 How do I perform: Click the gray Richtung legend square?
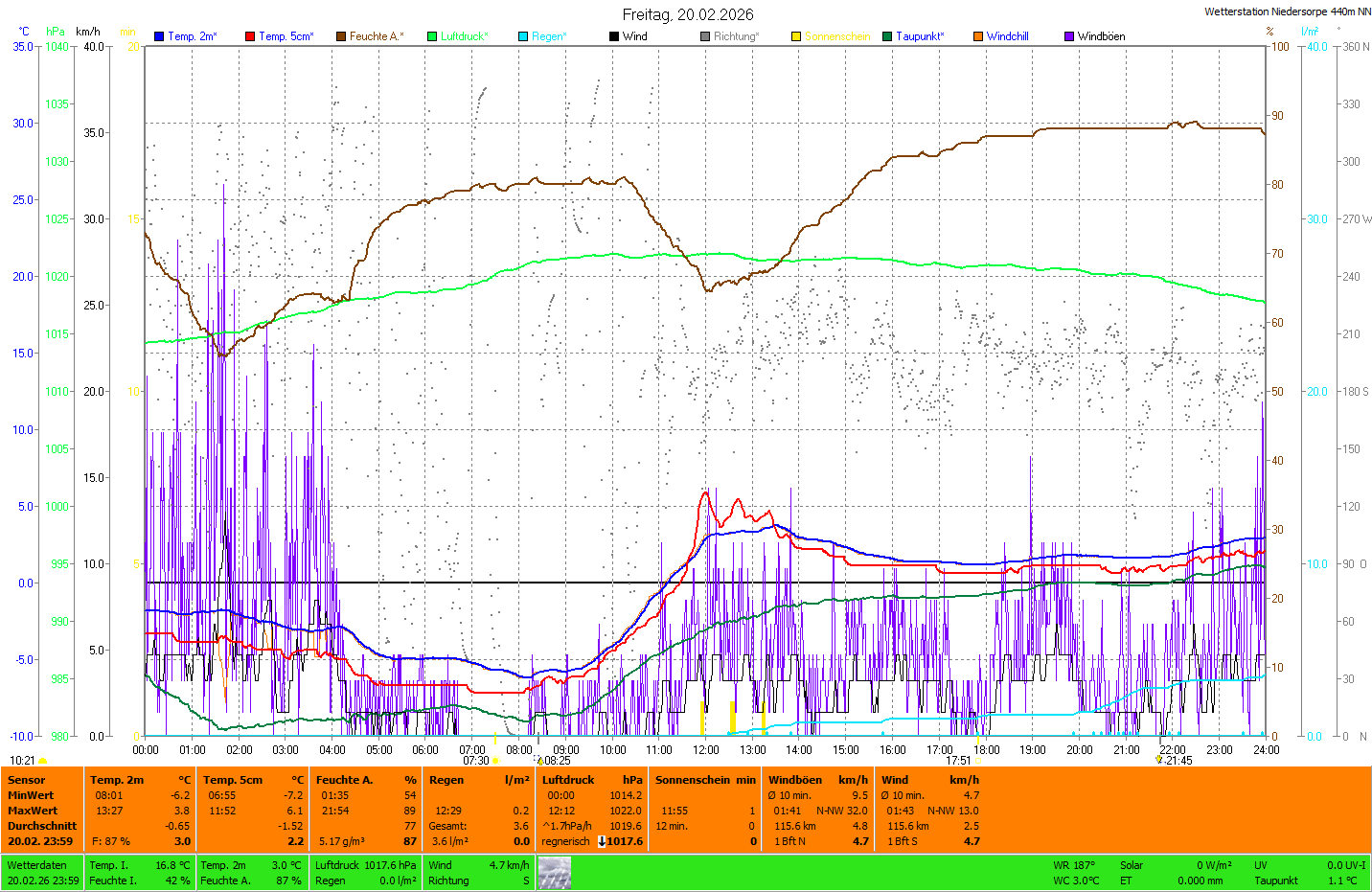click(705, 36)
